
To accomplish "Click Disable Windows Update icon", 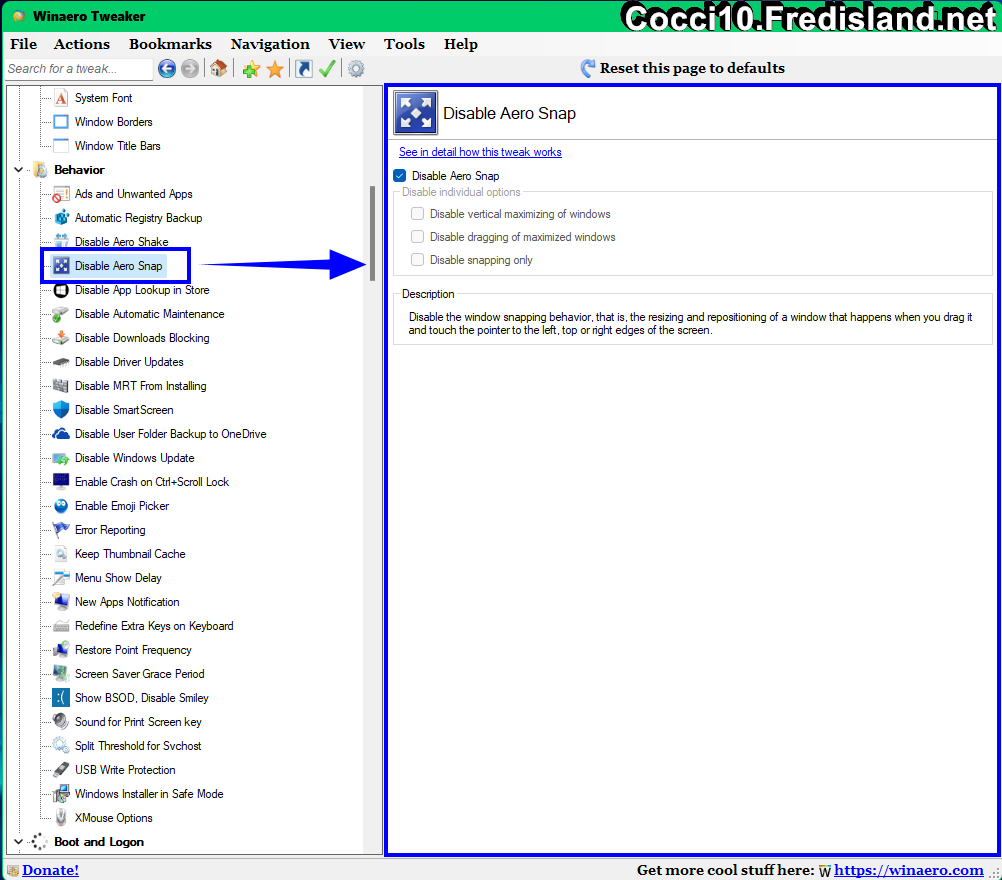I will tap(61, 458).
